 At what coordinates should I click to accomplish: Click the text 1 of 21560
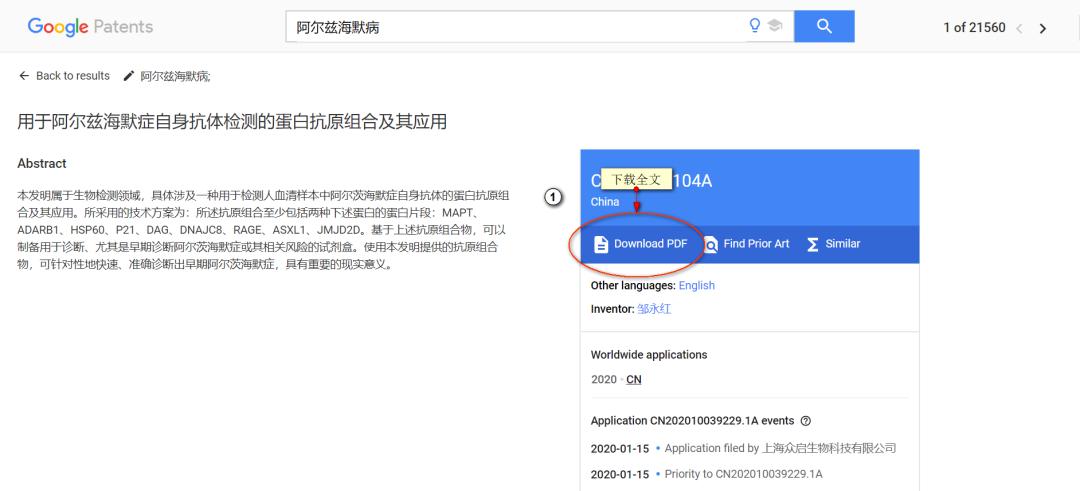click(974, 28)
